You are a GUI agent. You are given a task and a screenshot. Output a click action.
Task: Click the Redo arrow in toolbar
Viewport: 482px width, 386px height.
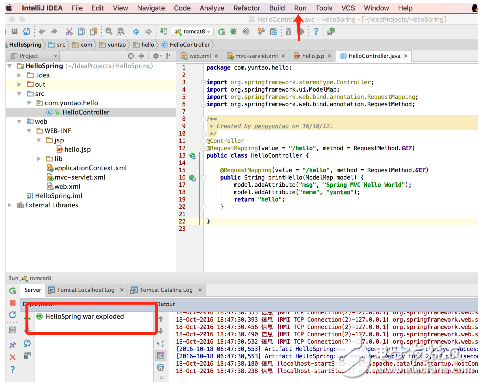pyautogui.click(x=54, y=32)
